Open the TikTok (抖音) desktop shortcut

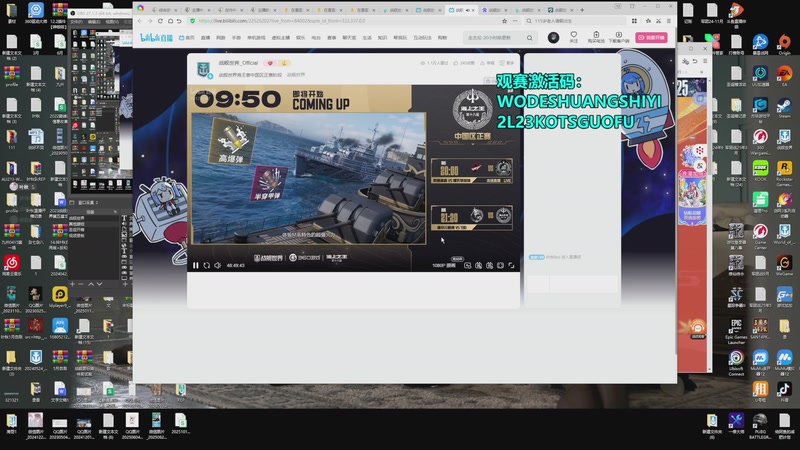pyautogui.click(x=784, y=391)
